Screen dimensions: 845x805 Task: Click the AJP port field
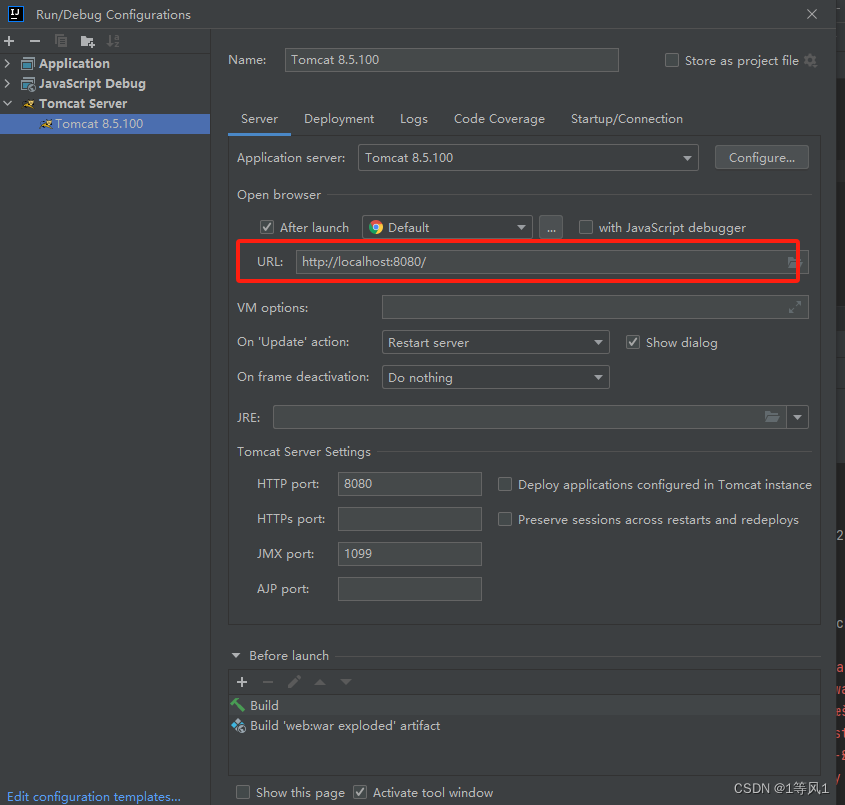tap(410, 589)
